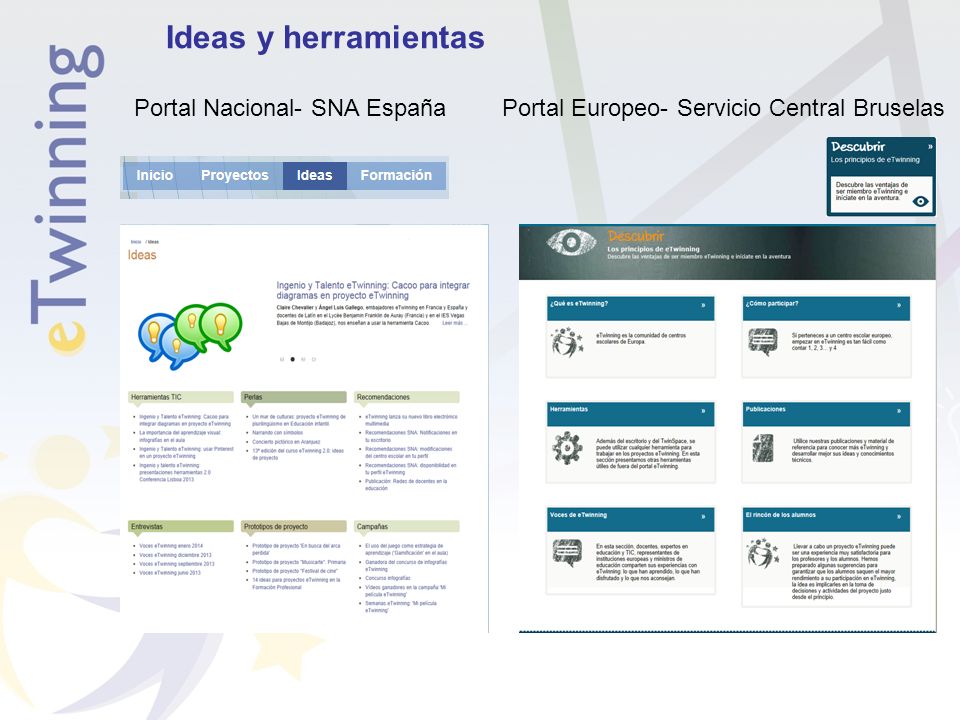The width and height of the screenshot is (960, 720).
Task: Click the speech bubble icon under Voces de eTwinning
Action: coord(567,552)
